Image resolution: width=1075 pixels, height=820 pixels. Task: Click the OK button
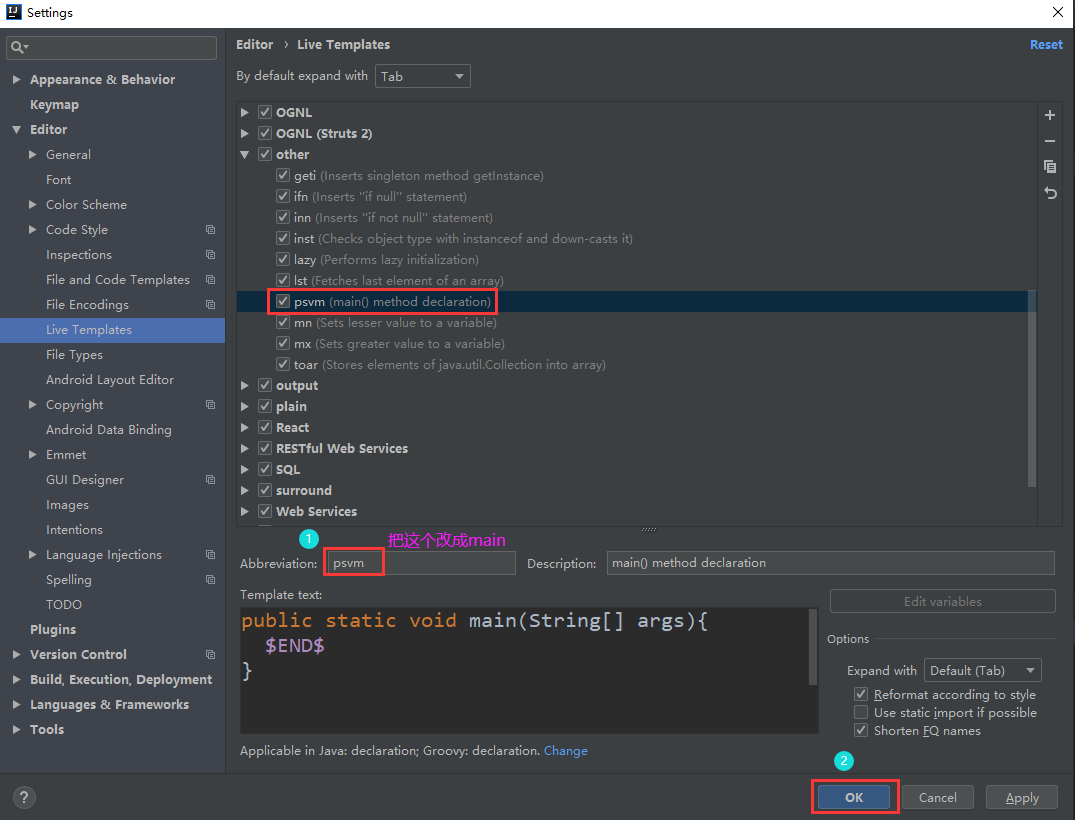[x=854, y=797]
